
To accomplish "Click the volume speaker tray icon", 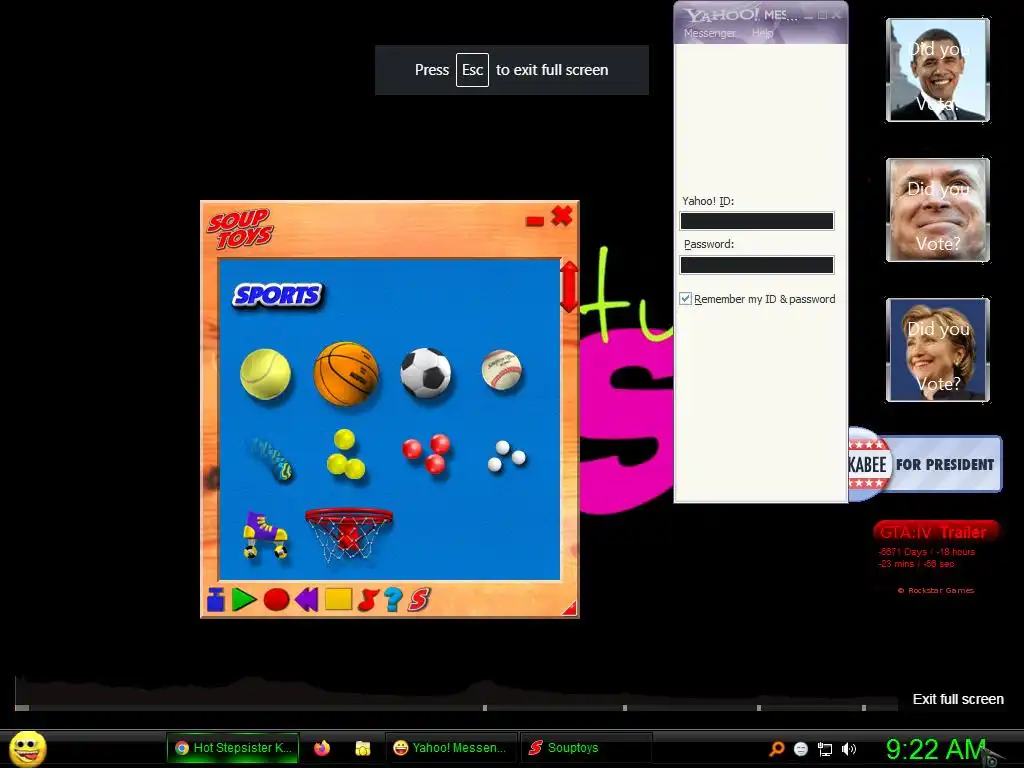I will click(848, 748).
